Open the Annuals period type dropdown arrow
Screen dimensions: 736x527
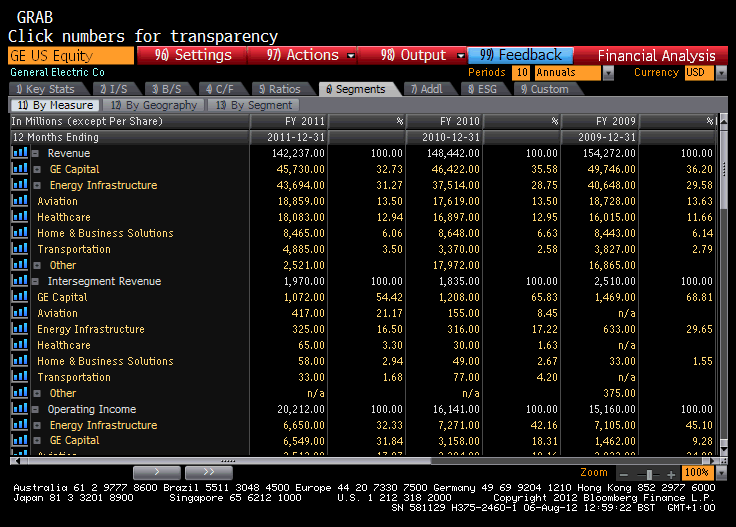(608, 73)
